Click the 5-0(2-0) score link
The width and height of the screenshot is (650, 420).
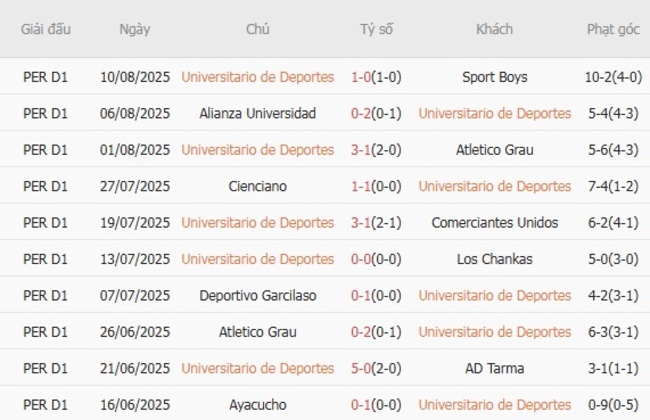click(377, 368)
